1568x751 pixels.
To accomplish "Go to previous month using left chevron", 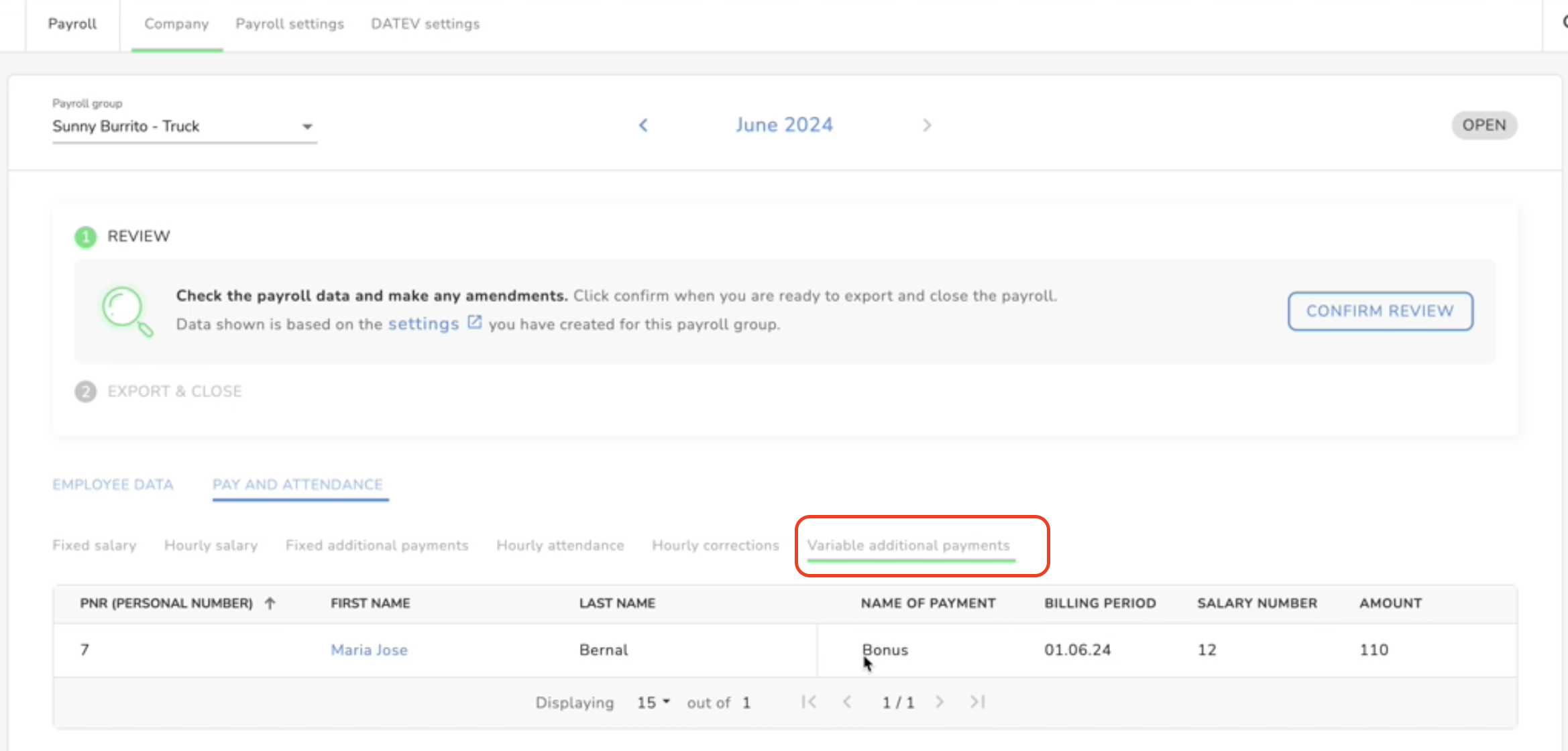I will pyautogui.click(x=643, y=125).
